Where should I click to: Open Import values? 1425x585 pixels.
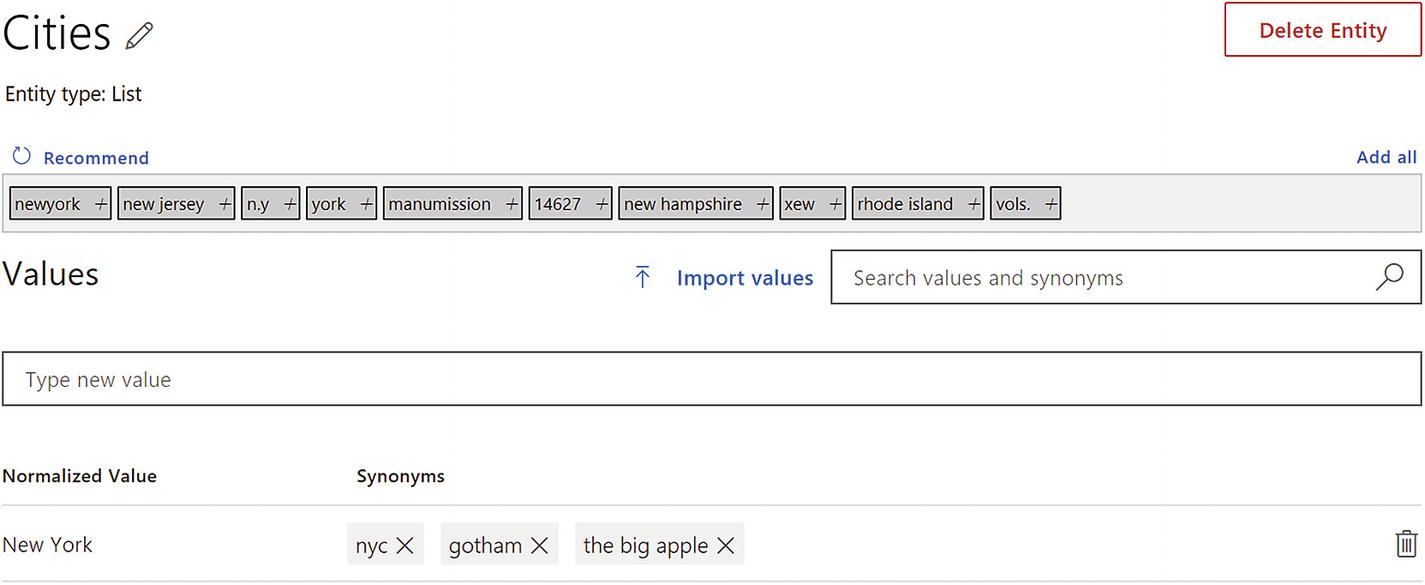click(744, 278)
